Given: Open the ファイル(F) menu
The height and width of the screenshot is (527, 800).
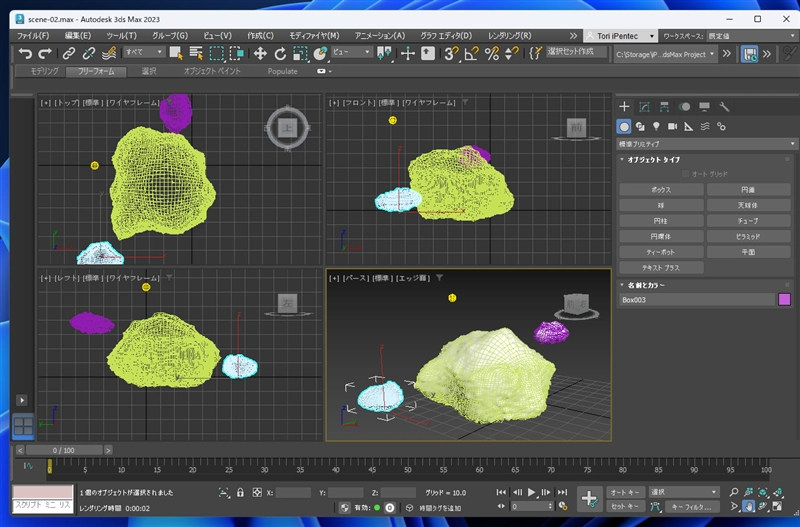Looking at the screenshot, I should click(x=33, y=36).
